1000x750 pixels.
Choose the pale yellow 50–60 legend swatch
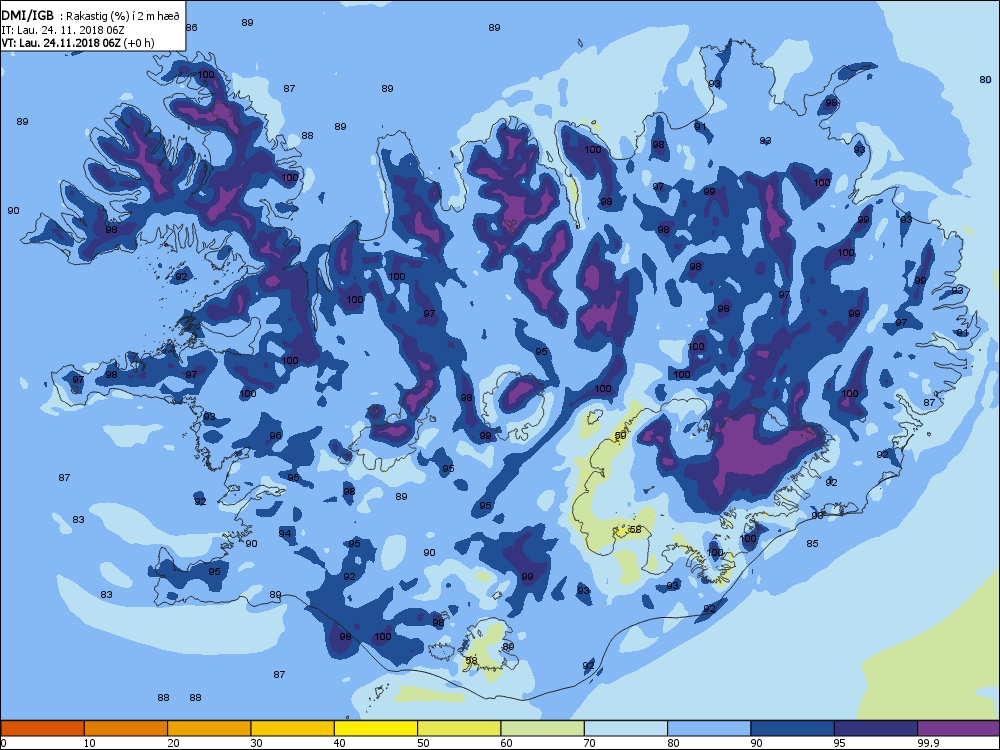coord(459,728)
